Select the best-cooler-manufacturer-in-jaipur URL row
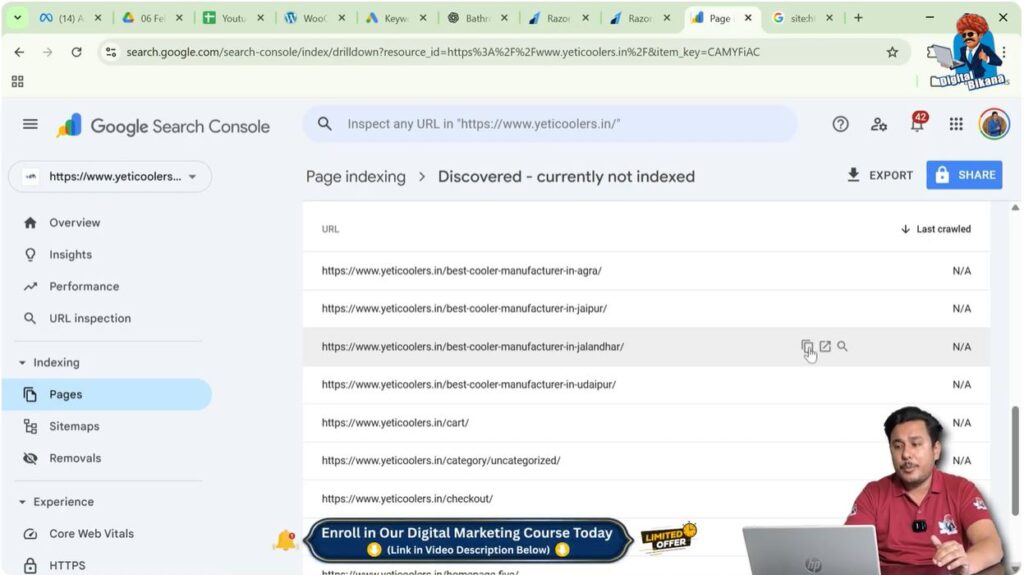The height and width of the screenshot is (575, 1024). click(646, 308)
